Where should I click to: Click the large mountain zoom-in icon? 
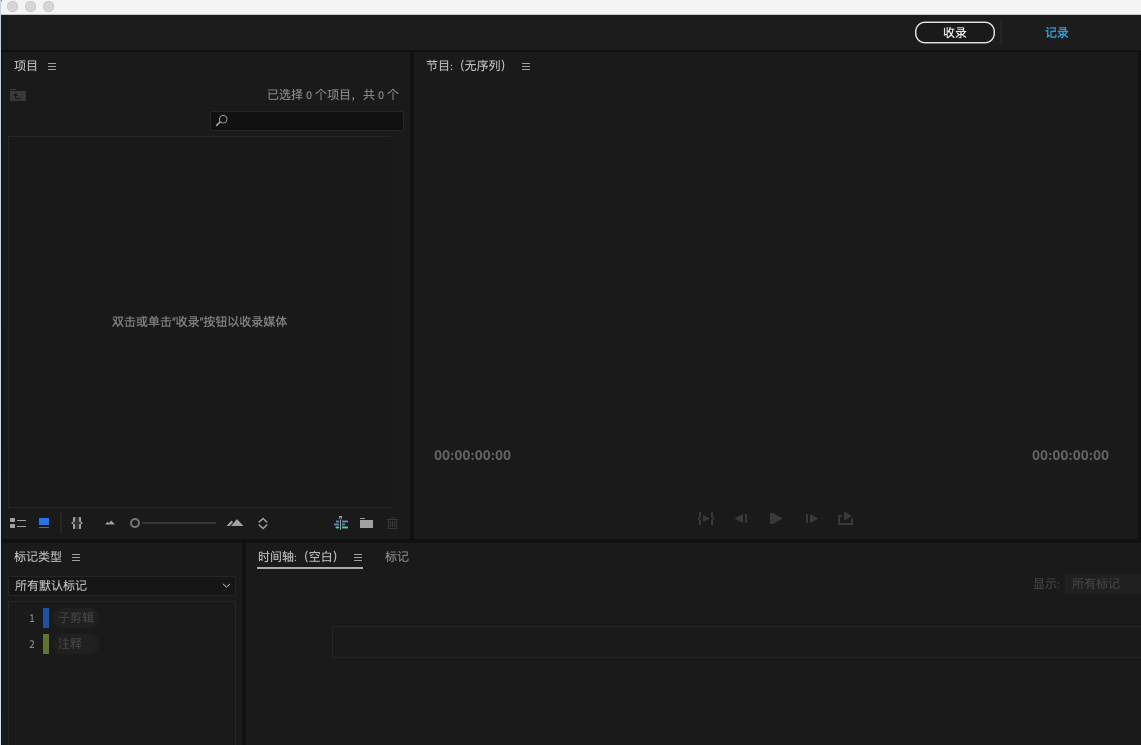click(x=235, y=523)
